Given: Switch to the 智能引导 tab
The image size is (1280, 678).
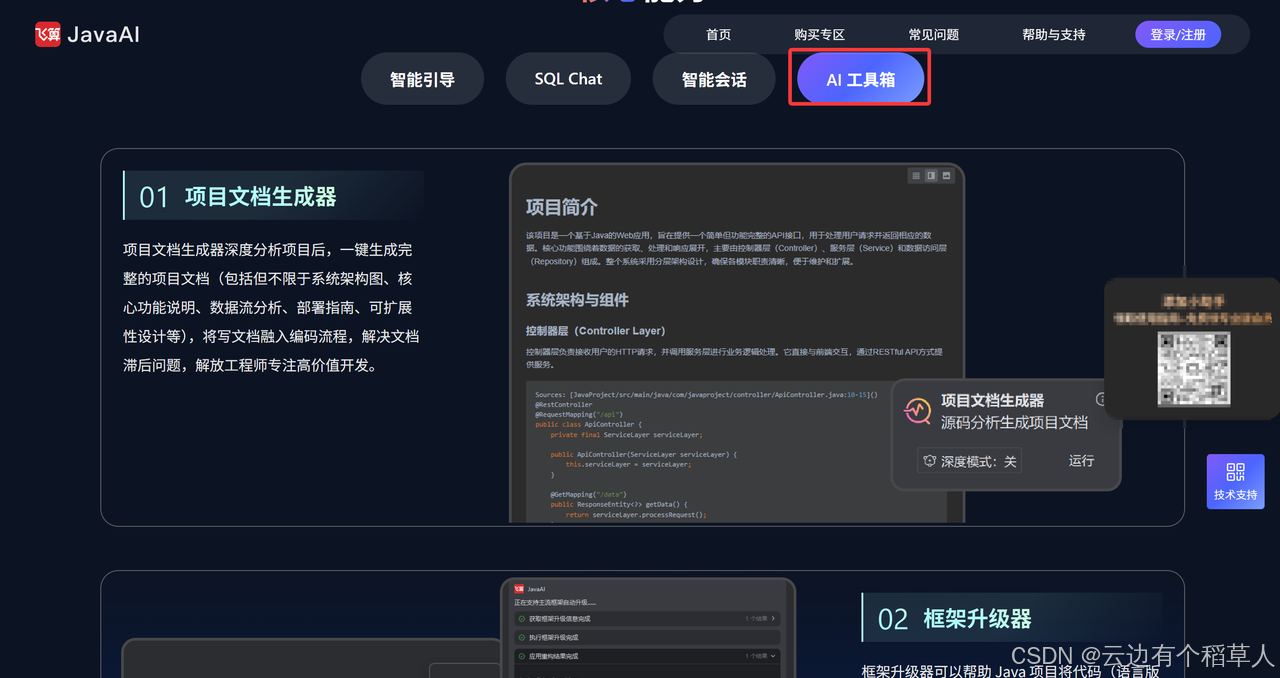Looking at the screenshot, I should pyautogui.click(x=422, y=79).
